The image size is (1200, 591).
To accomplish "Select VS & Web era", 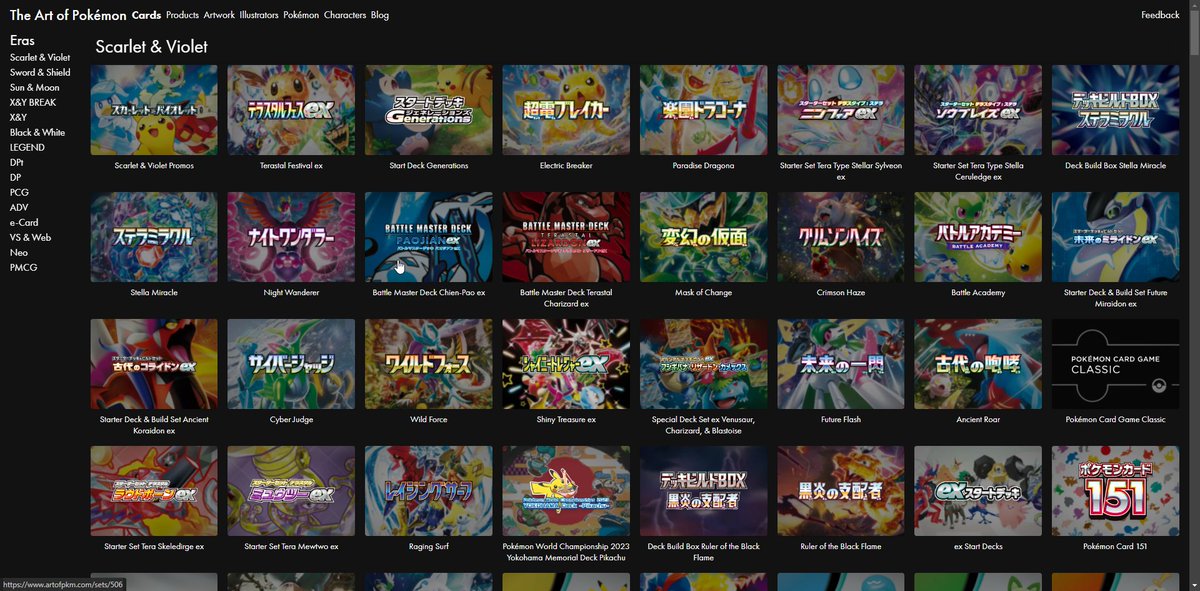I will click(30, 237).
